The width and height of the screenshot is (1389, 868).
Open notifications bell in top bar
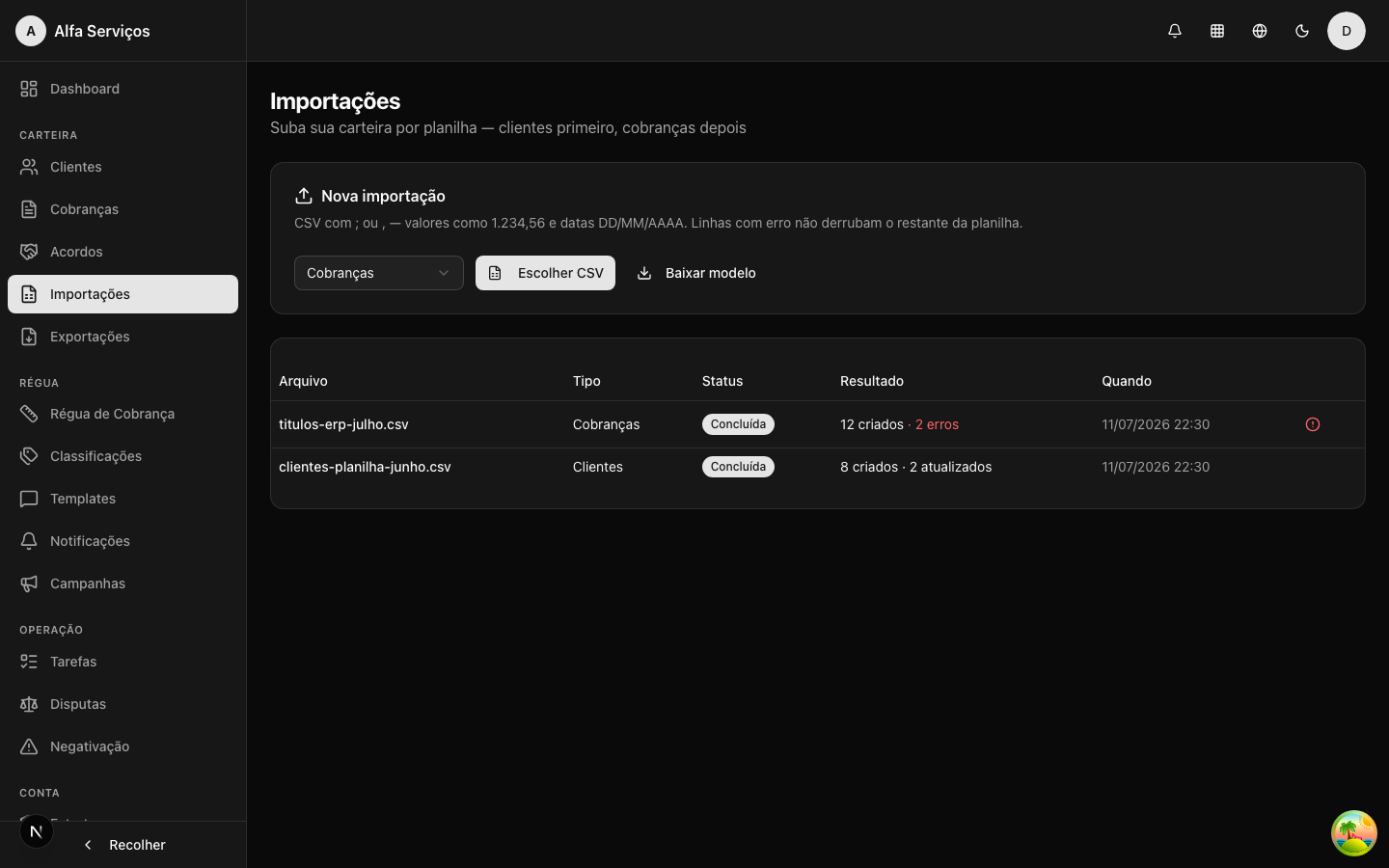[x=1175, y=31]
